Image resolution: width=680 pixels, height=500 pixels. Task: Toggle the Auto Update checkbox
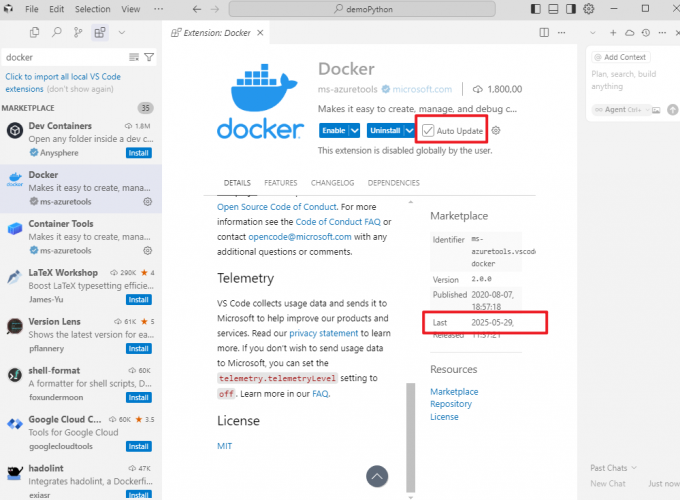click(428, 131)
